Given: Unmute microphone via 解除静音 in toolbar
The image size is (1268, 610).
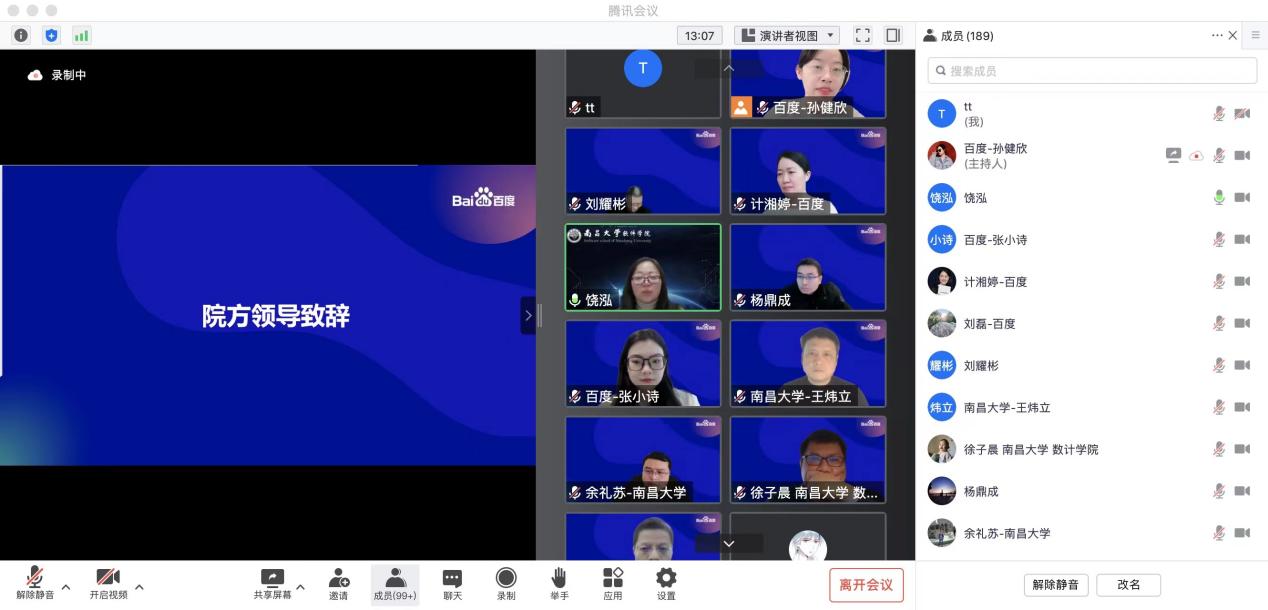Looking at the screenshot, I should pos(35,584).
